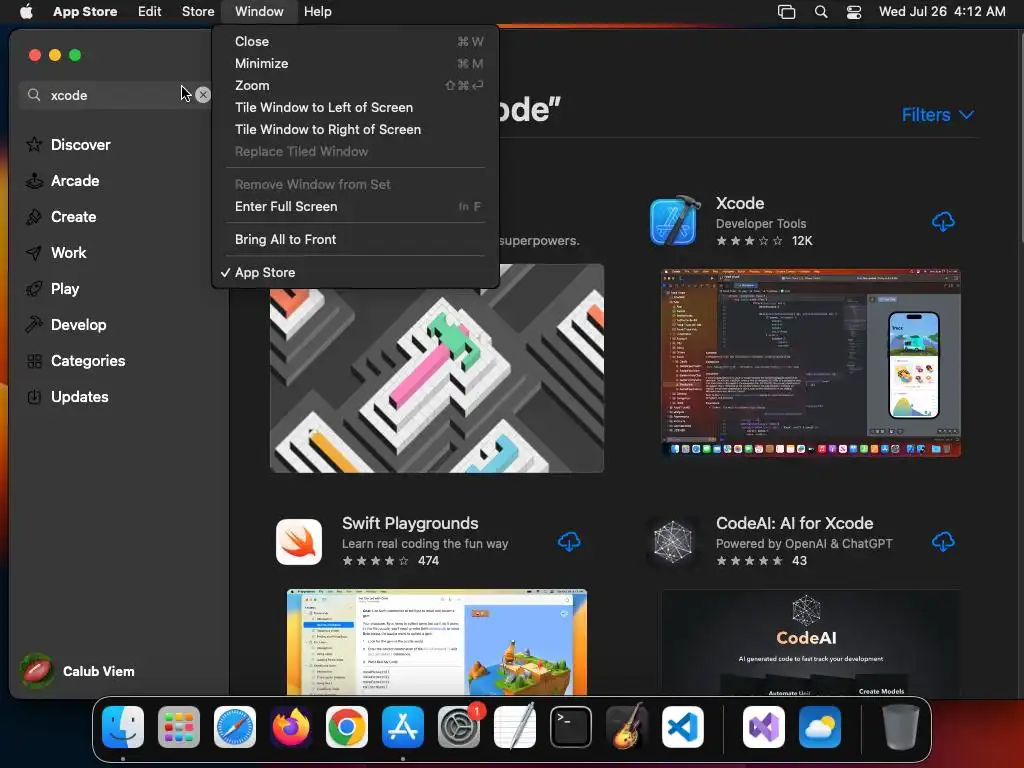Open Stage Manager windows icon in menu bar
The image size is (1024, 768).
786,12
